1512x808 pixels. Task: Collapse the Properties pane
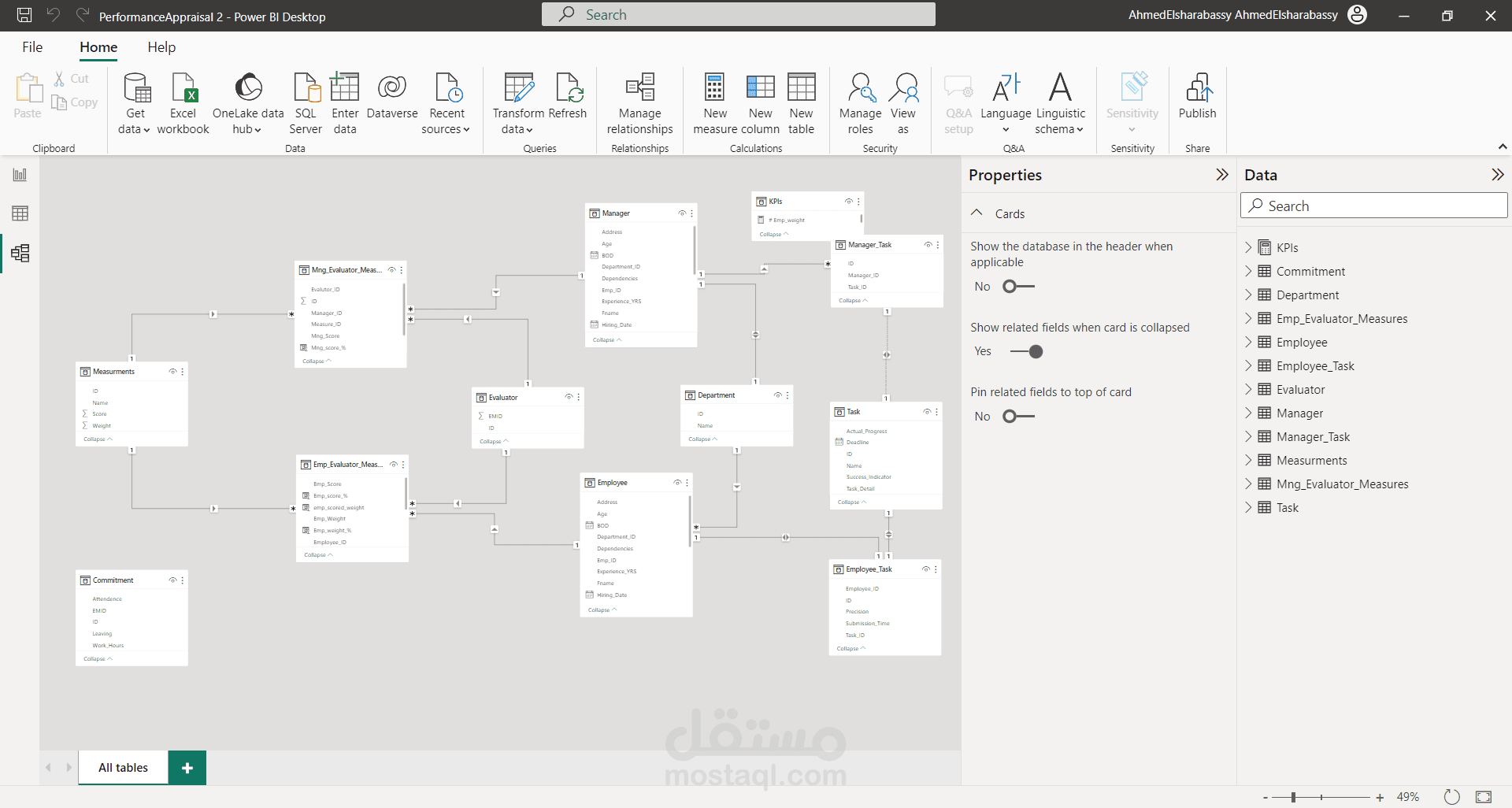pos(1221,175)
